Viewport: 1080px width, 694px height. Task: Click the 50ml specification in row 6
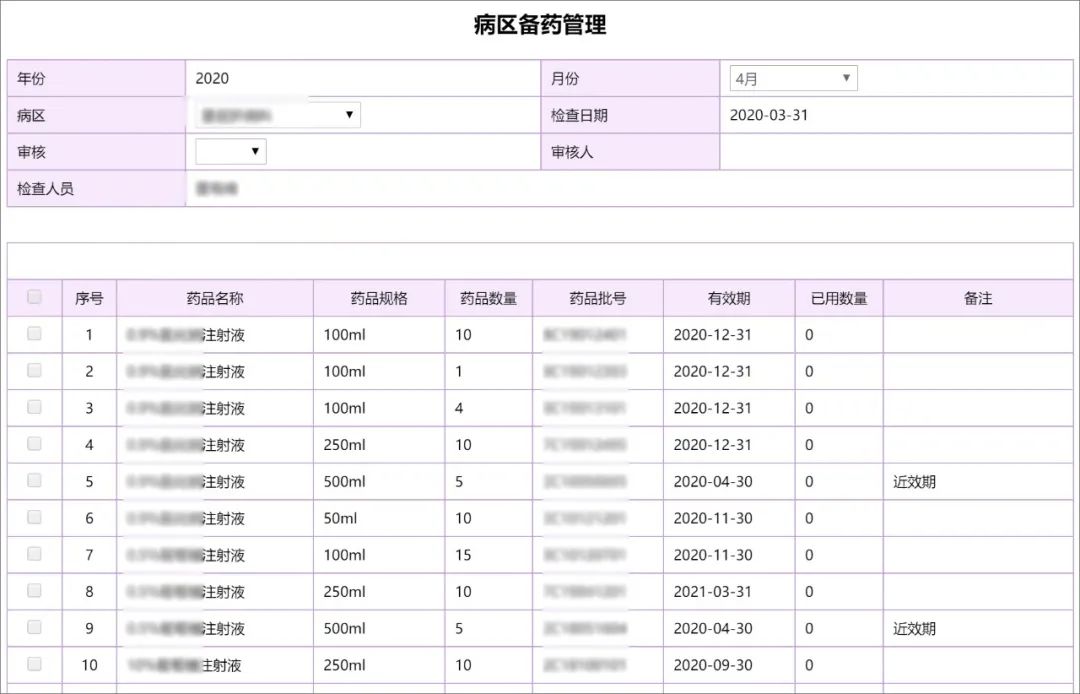340,518
